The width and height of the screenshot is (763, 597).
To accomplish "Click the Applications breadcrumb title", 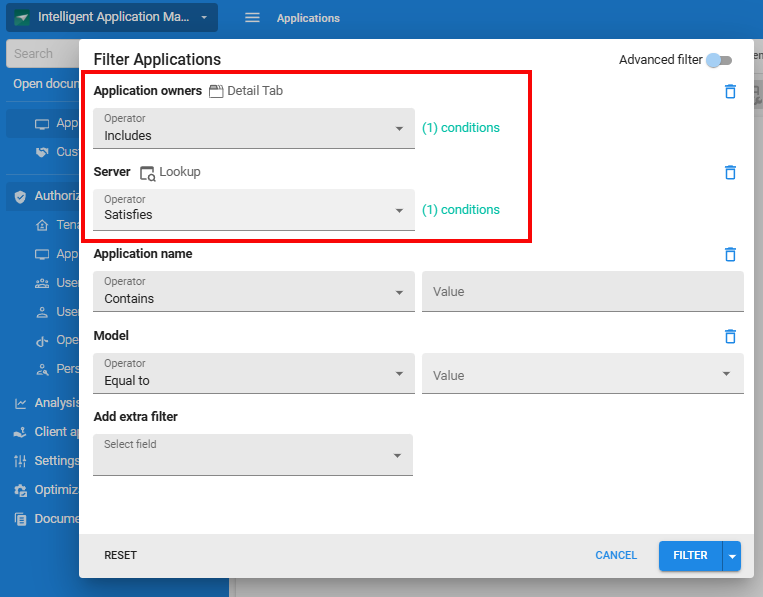I will coord(308,18).
